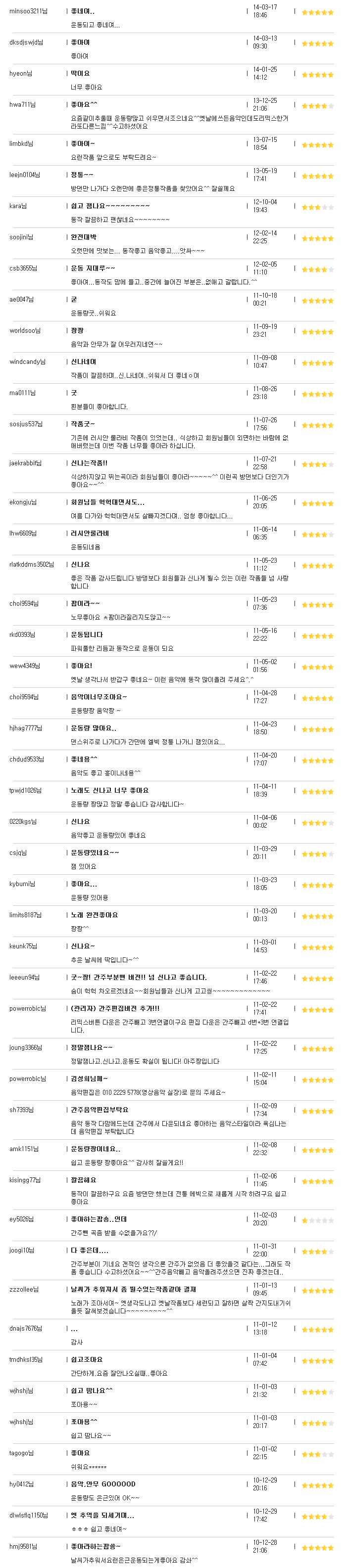Open the review titled 완전대박
This screenshot has width=346, height=1568.
pyautogui.click(x=84, y=237)
